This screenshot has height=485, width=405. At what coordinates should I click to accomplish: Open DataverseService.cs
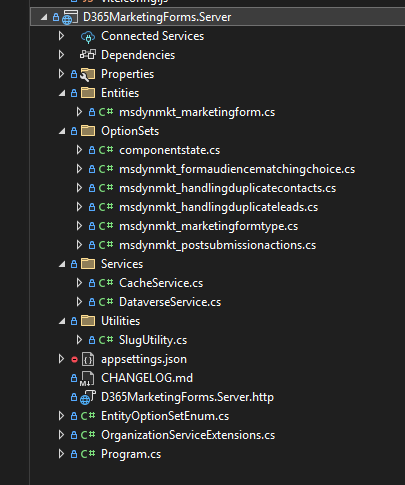[170, 302]
